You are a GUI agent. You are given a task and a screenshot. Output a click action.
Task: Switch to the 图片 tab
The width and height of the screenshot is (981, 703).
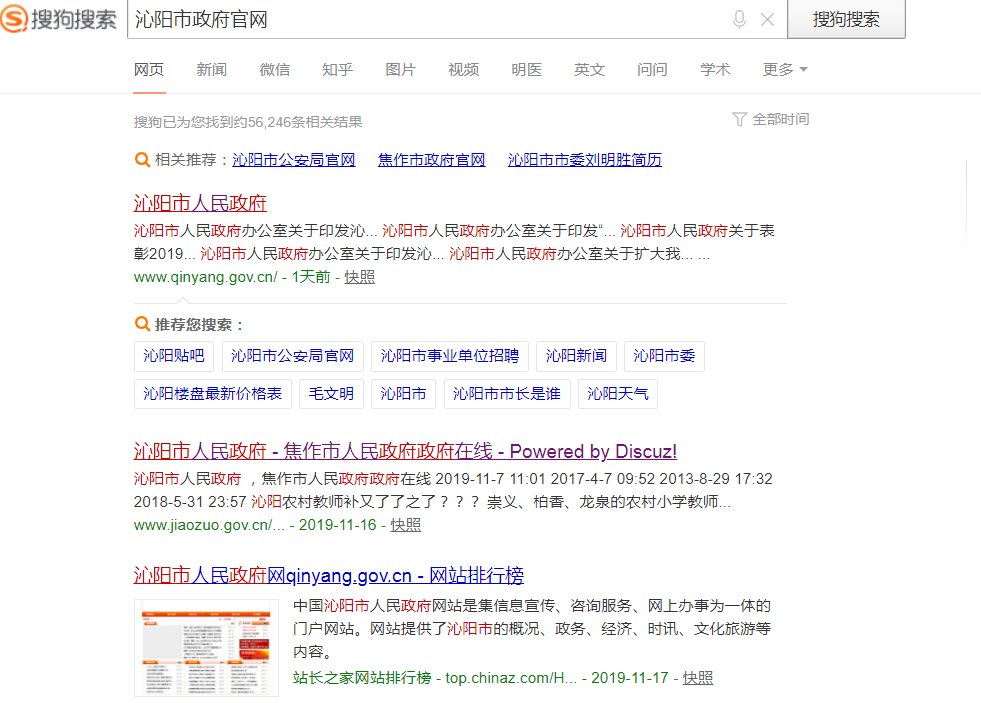click(x=400, y=69)
